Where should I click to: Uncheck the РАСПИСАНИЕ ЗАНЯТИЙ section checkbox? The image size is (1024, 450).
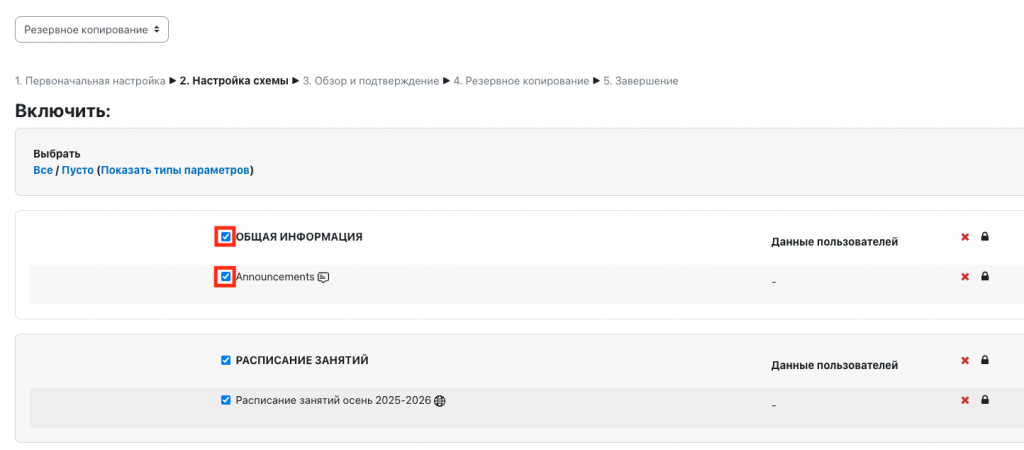pyautogui.click(x=226, y=360)
